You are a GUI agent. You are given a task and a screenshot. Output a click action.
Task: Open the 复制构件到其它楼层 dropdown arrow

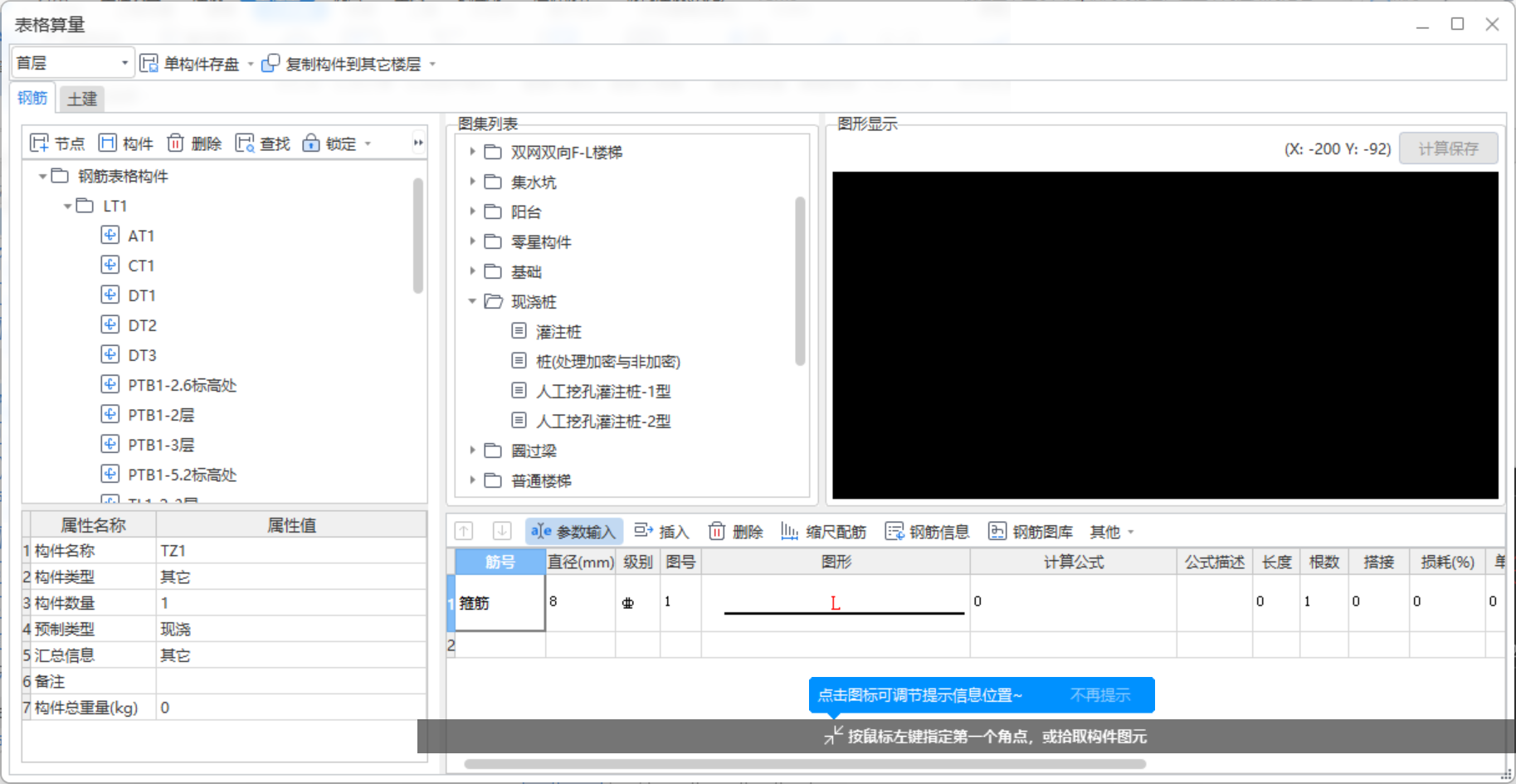[x=432, y=64]
